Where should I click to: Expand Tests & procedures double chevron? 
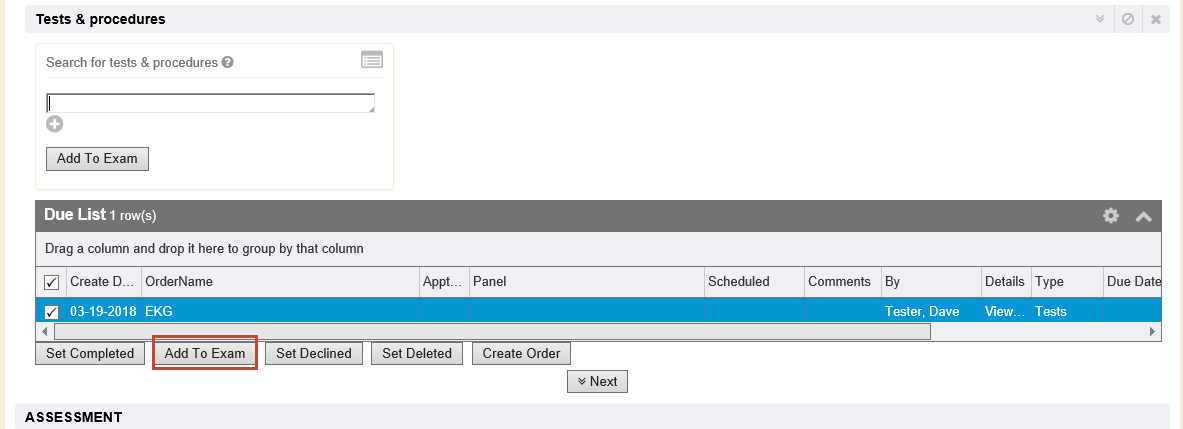(x=1100, y=19)
